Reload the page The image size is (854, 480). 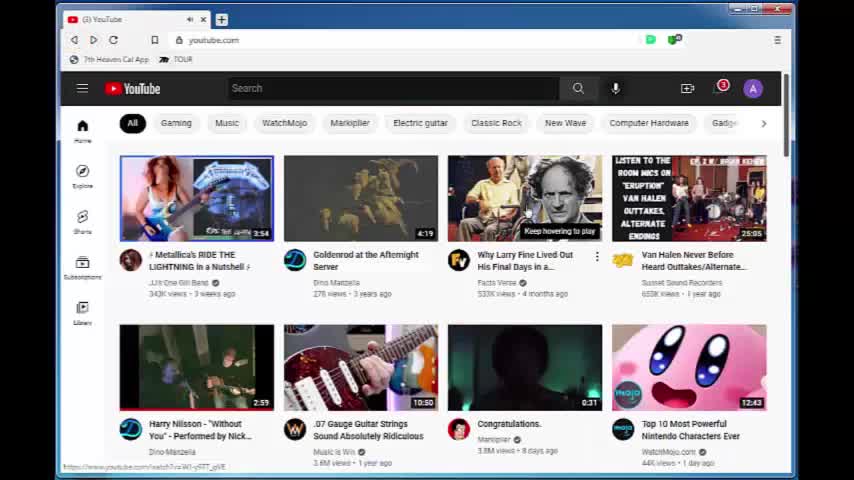coord(113,40)
